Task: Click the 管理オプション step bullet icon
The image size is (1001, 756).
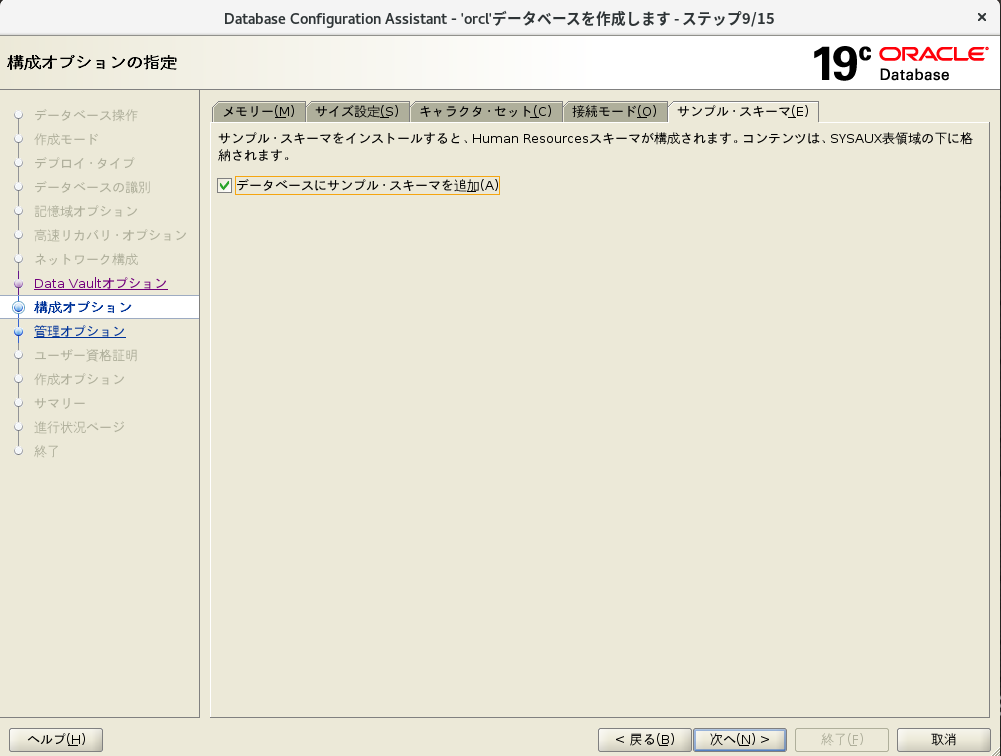Action: (18, 332)
